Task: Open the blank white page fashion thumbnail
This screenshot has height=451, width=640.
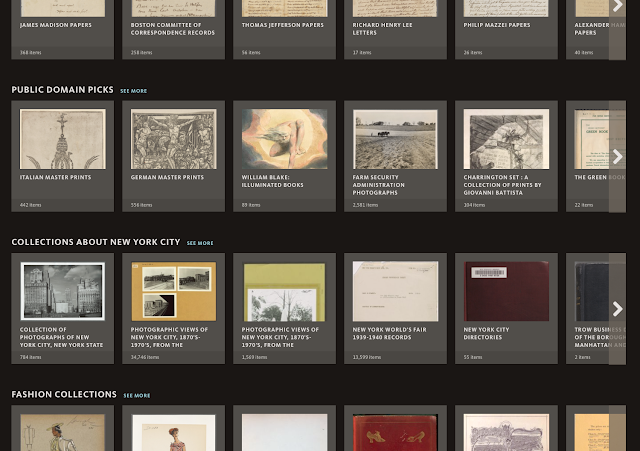Action: [284, 433]
